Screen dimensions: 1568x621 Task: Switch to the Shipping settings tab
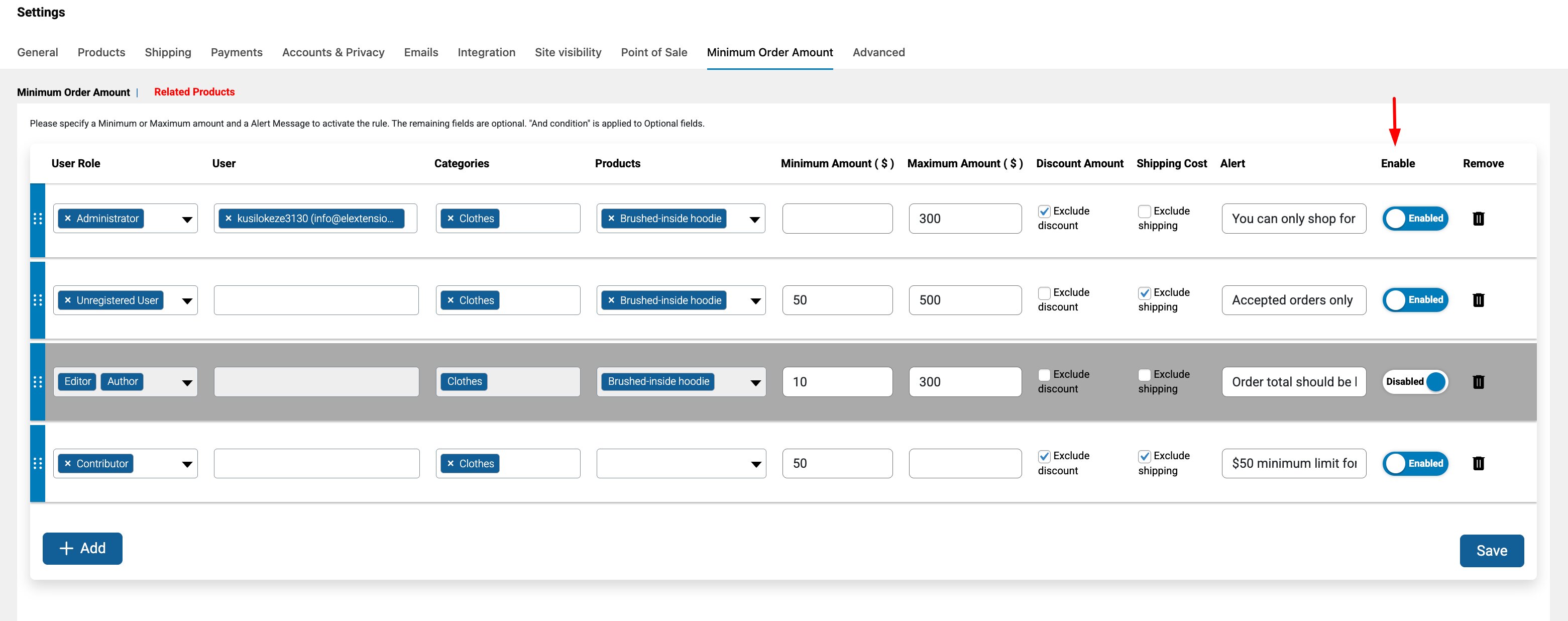168,52
